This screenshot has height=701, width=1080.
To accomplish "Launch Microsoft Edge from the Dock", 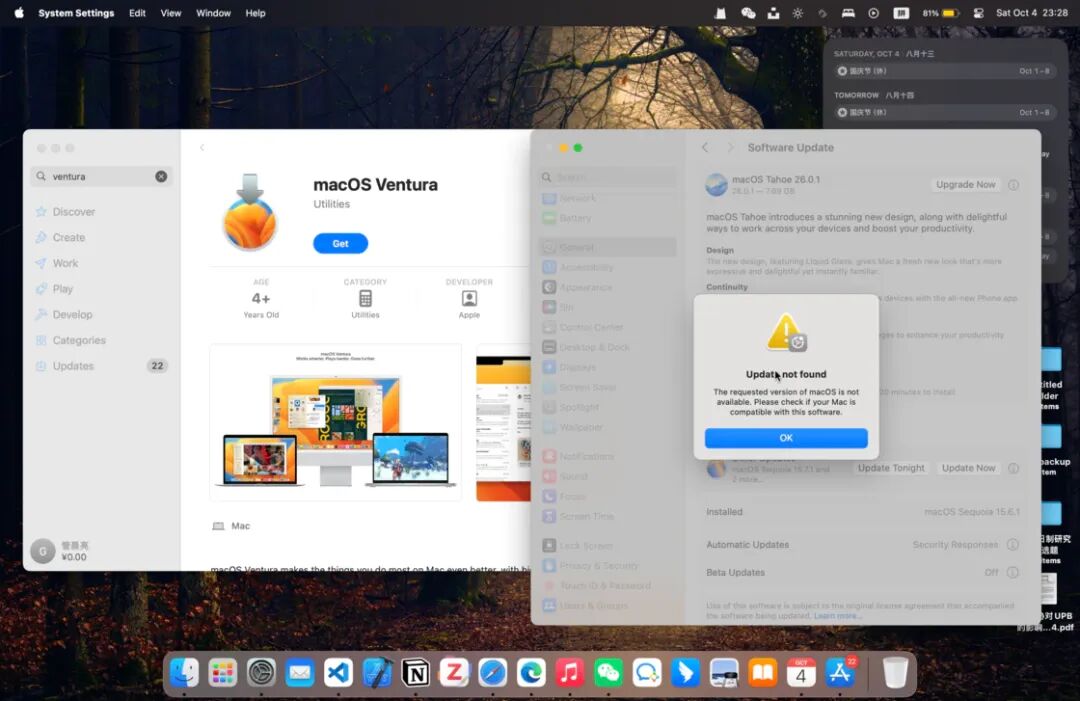I will pos(531,673).
